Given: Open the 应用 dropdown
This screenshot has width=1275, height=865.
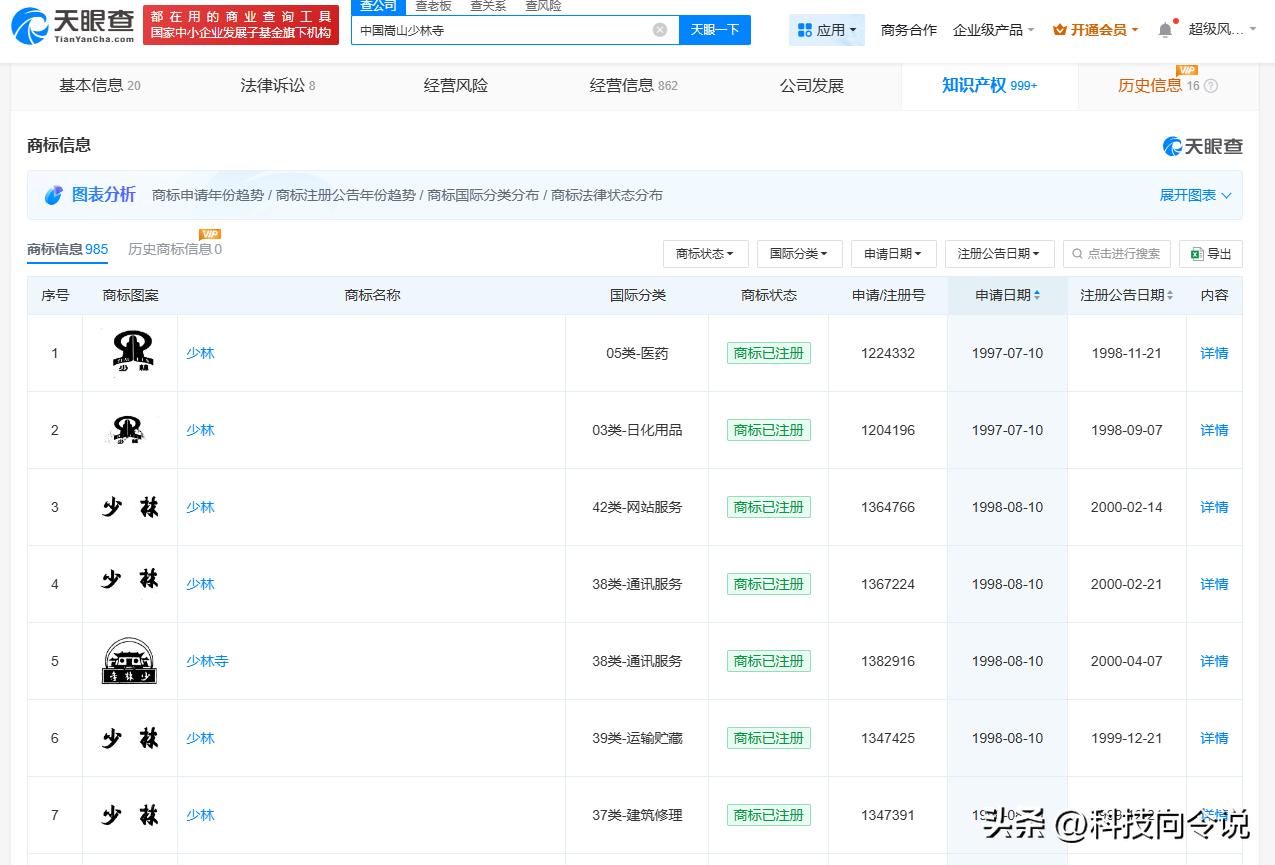Looking at the screenshot, I should point(827,30).
